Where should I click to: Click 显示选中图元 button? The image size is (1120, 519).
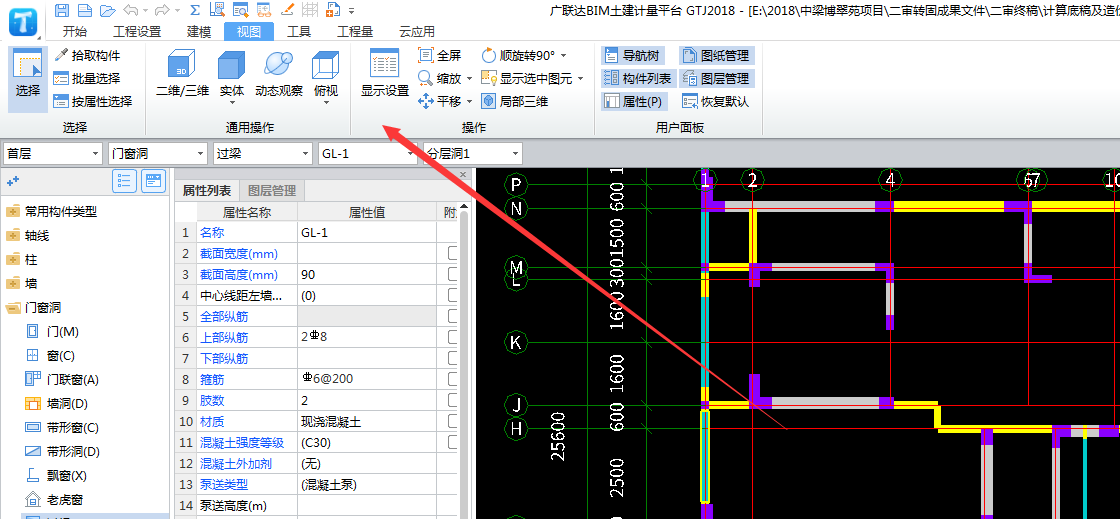[x=527, y=79]
